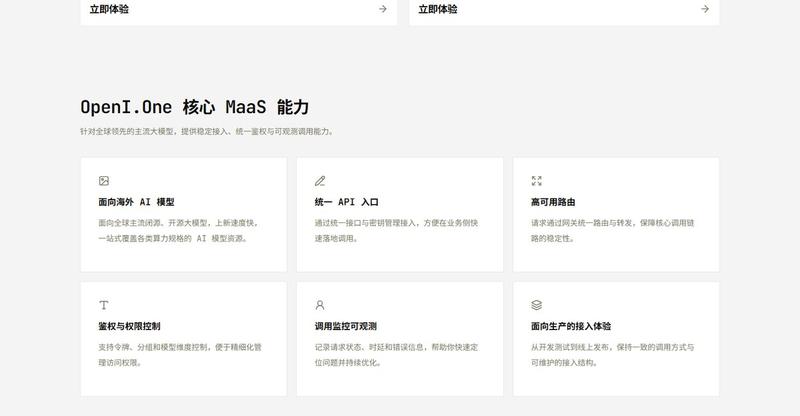
Task: Click the arrow icon on the right 立即体验 card
Action: [x=705, y=9]
